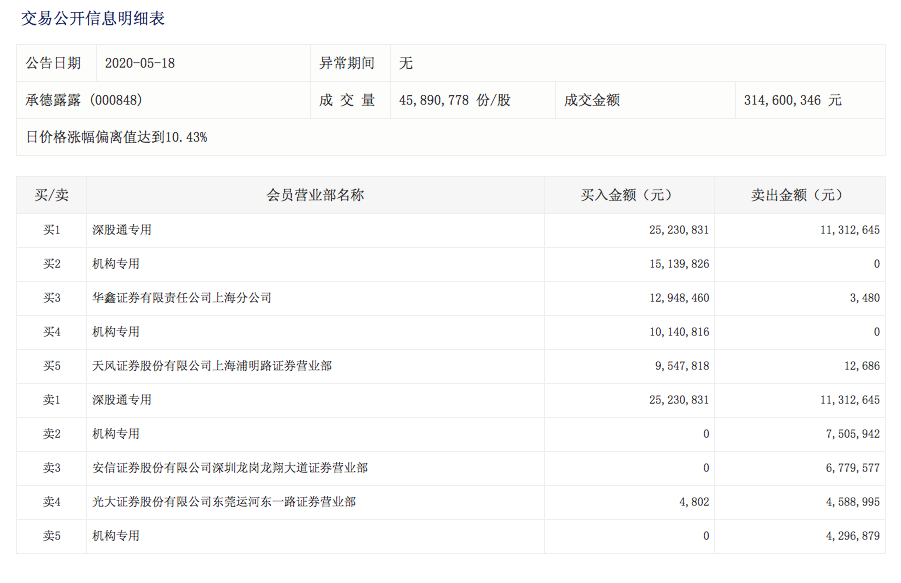The width and height of the screenshot is (901, 583).
Task: Select the announcement date 2020-05-18
Action: [140, 63]
